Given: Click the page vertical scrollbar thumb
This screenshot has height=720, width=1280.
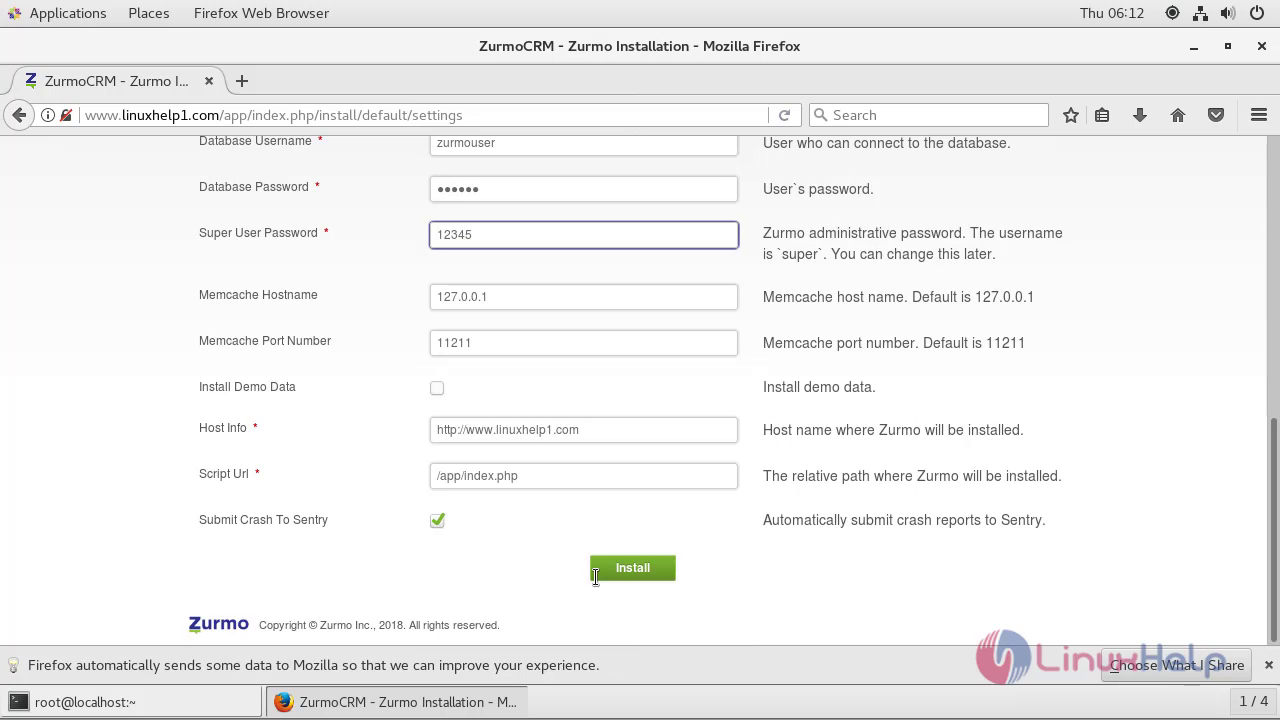Looking at the screenshot, I should pyautogui.click(x=1273, y=530).
